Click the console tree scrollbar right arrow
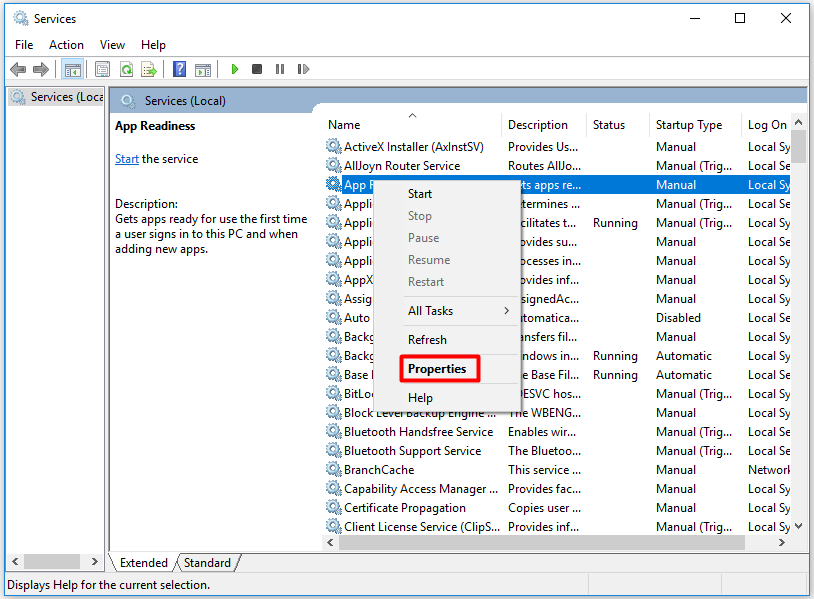 click(x=94, y=561)
